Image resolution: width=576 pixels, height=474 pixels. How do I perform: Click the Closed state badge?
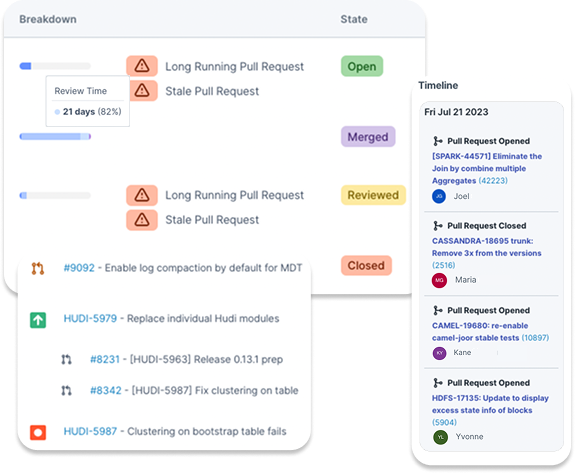[x=366, y=265]
